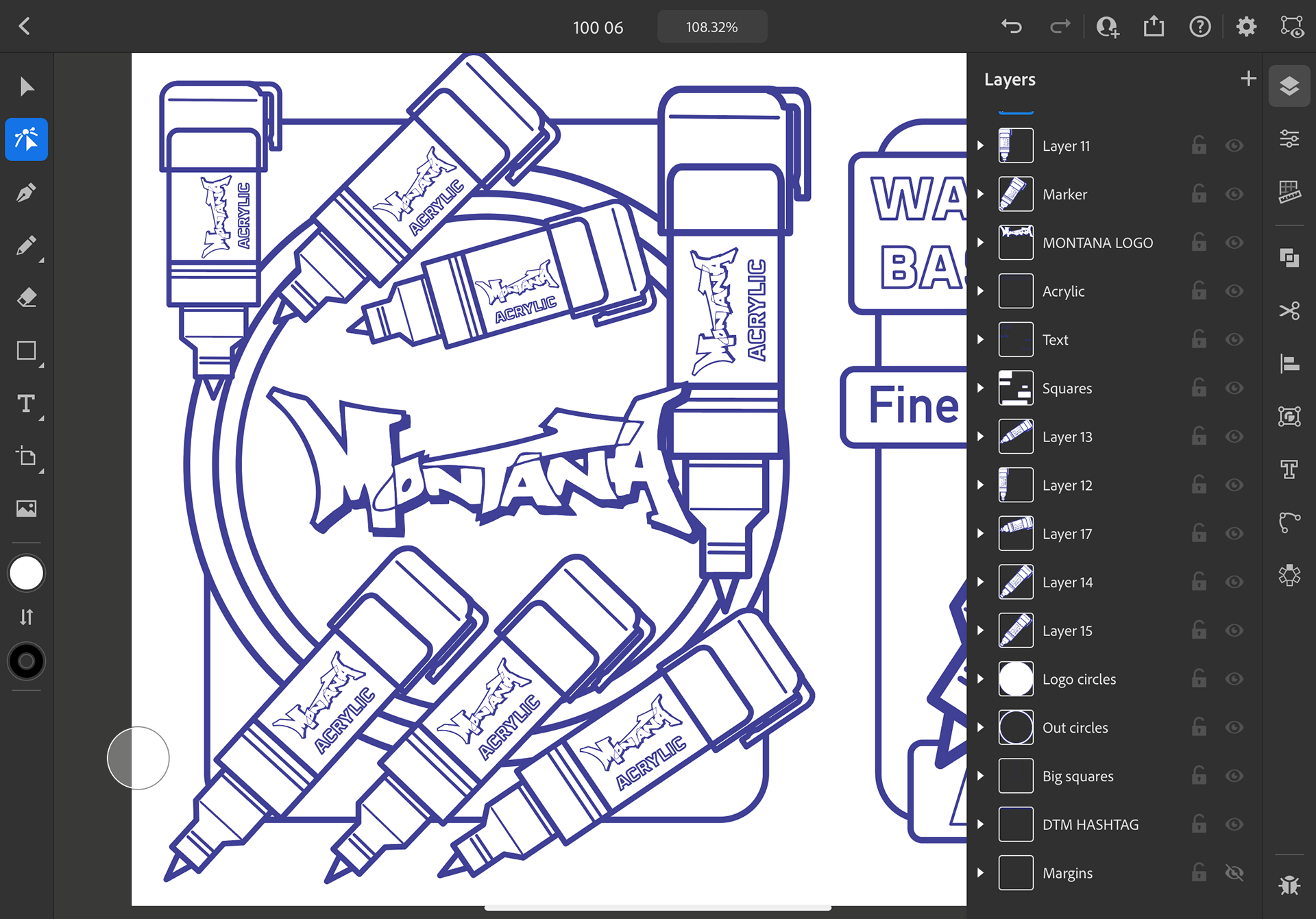Add a new layer with plus button
Viewport: 1316px width, 919px height.
[1248, 79]
